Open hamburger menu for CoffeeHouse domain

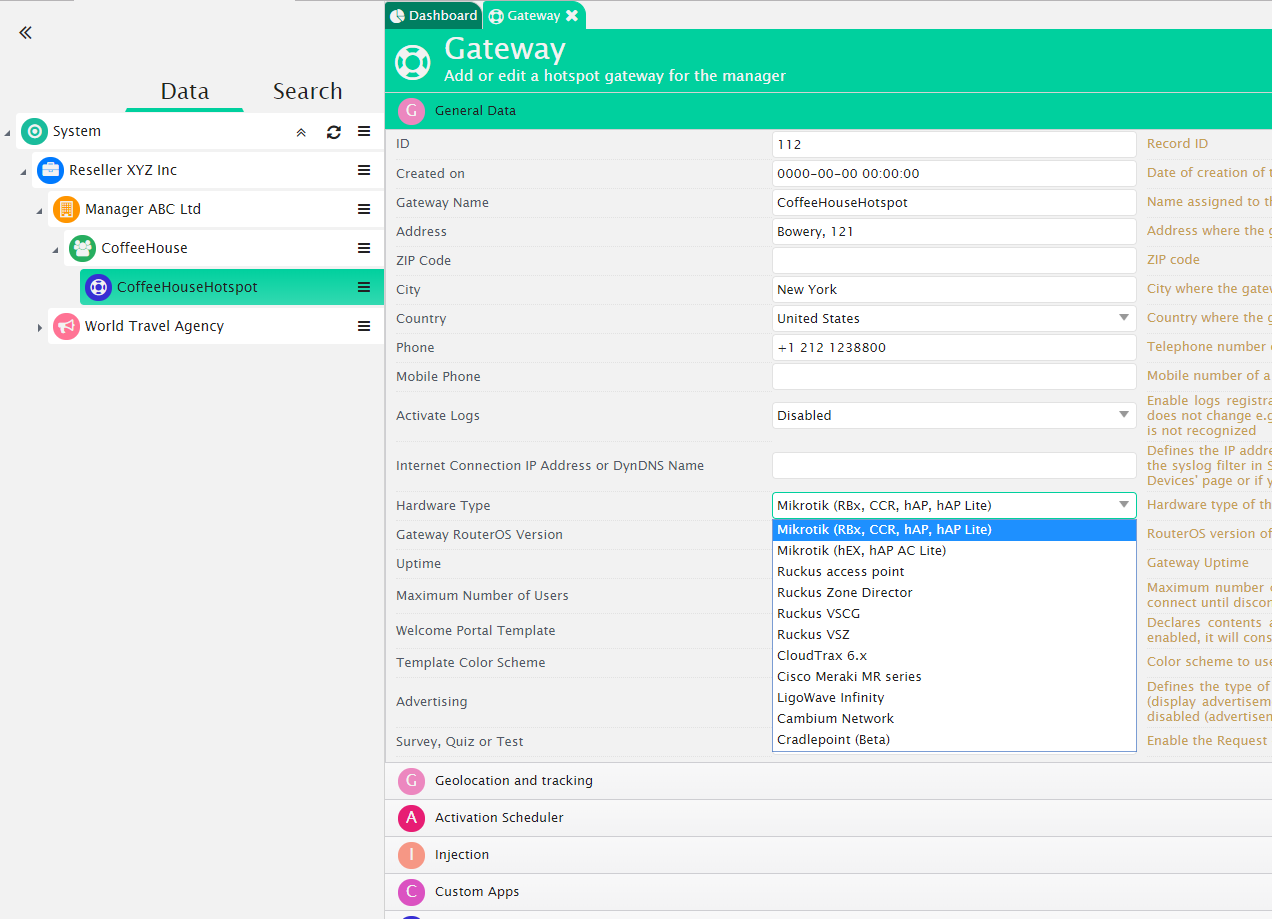tap(364, 248)
